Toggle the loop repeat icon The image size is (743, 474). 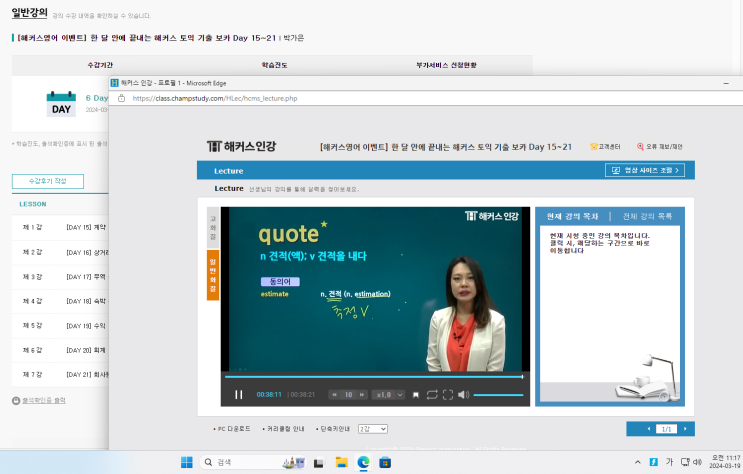coord(432,394)
